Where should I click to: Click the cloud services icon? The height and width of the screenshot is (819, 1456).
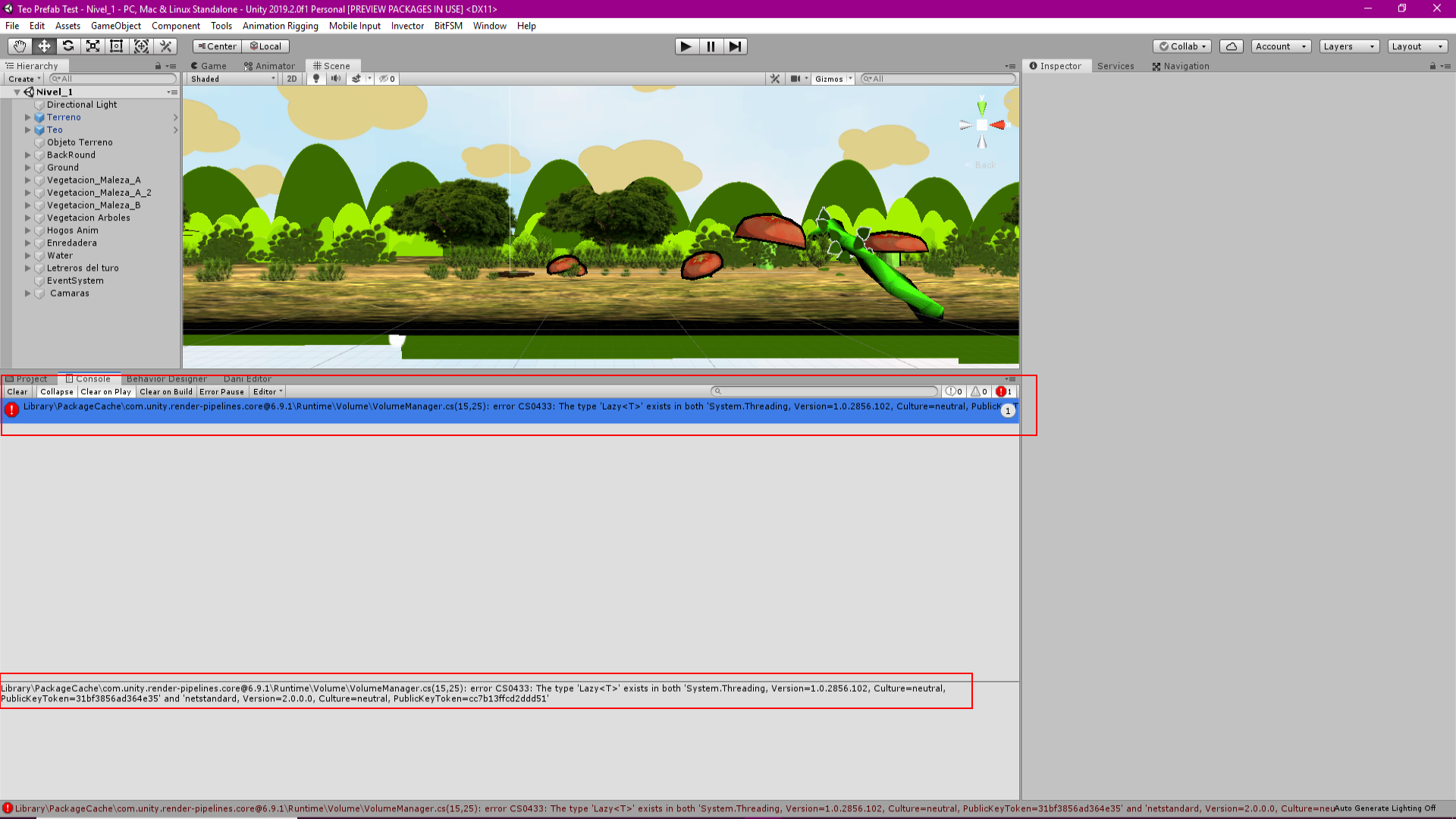tap(1231, 46)
